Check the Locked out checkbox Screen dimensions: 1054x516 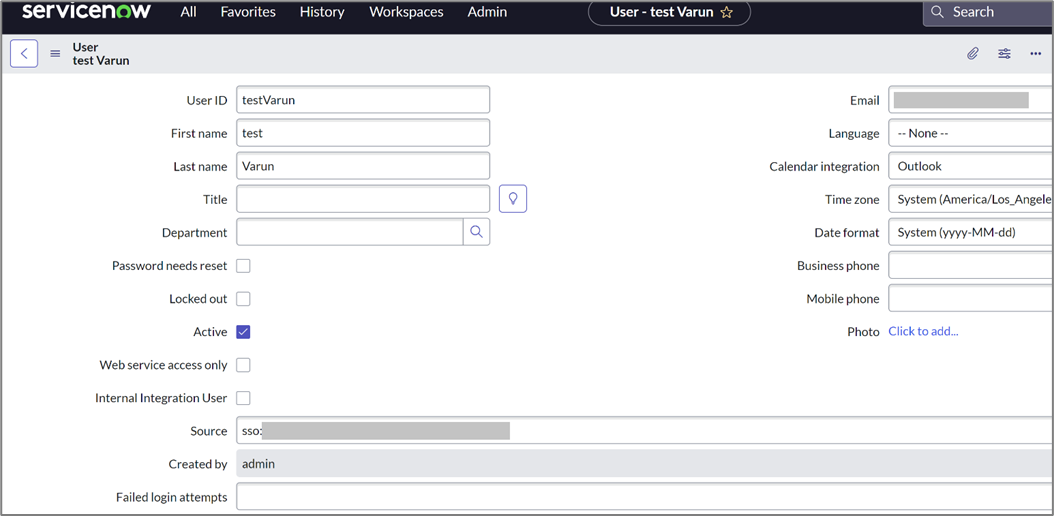pos(243,299)
